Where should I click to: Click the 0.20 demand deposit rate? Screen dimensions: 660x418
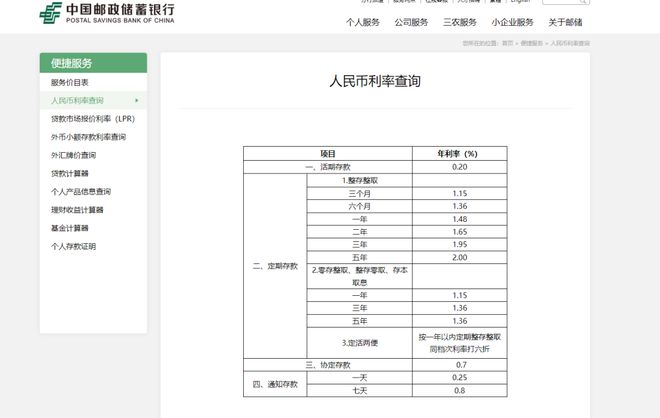(460, 167)
